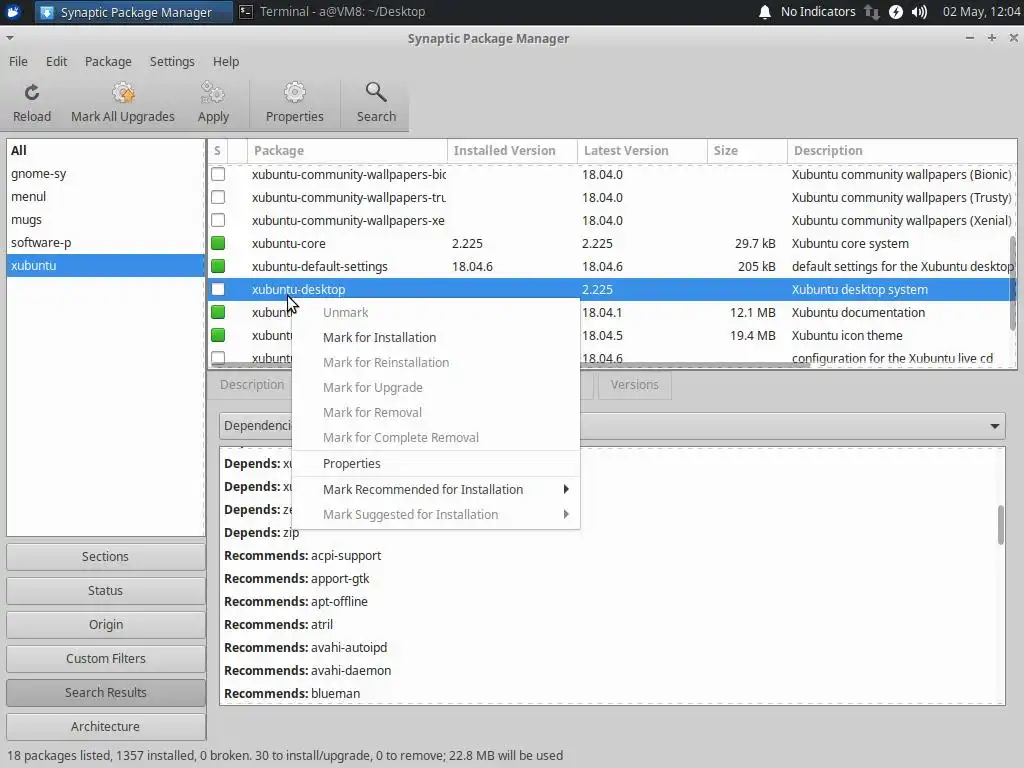Select mugs in the search list

(105, 219)
